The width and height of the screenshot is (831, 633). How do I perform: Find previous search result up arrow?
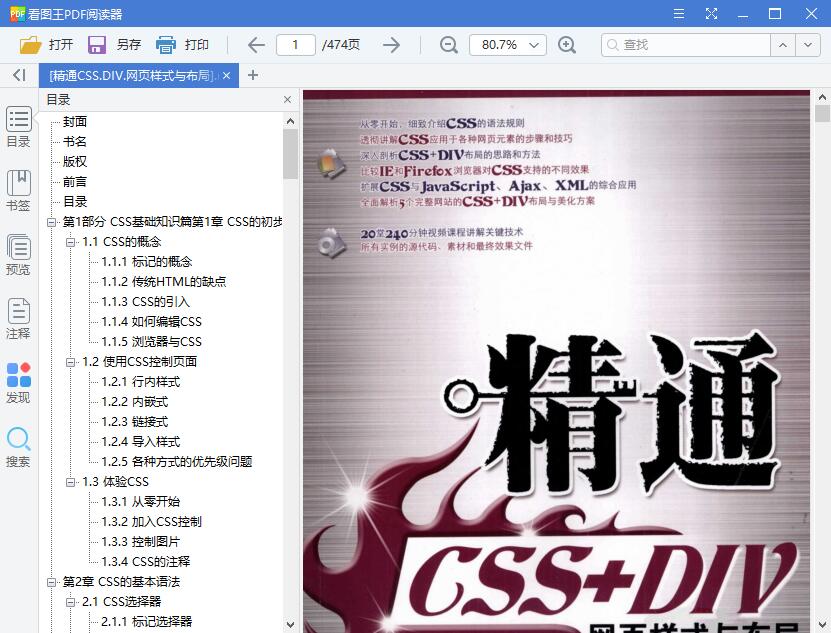tap(783, 45)
